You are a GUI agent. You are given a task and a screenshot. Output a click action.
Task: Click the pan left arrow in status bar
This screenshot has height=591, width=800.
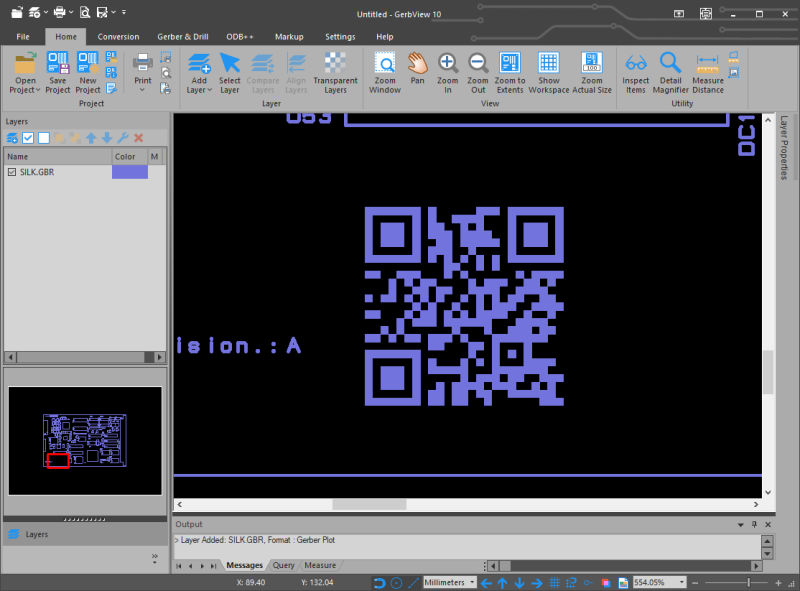486,582
